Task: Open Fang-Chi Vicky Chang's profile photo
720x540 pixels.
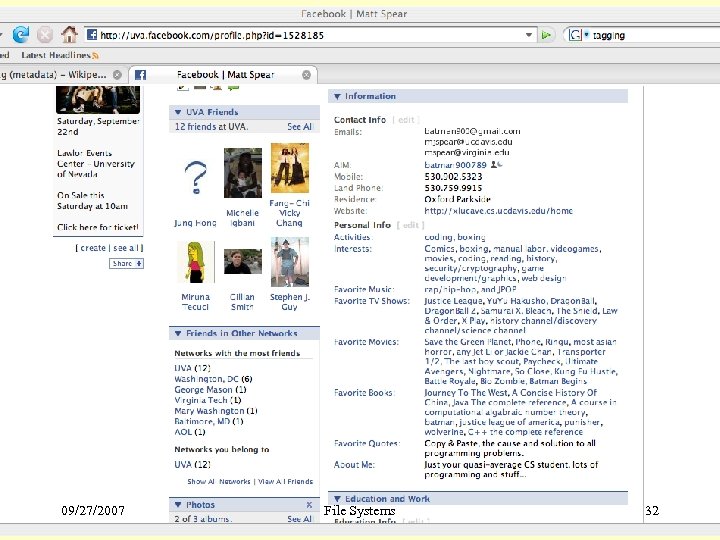Action: tap(290, 168)
